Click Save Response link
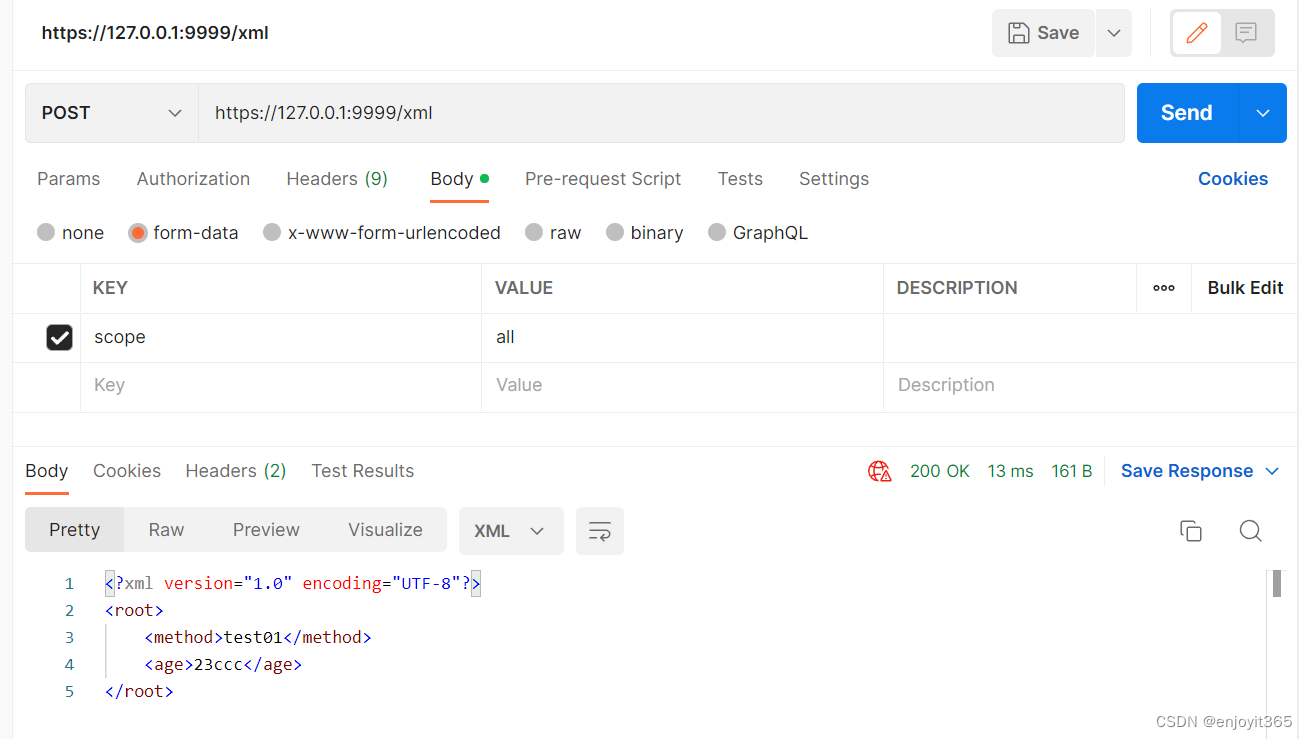The height and width of the screenshot is (739, 1307). [x=1187, y=471]
